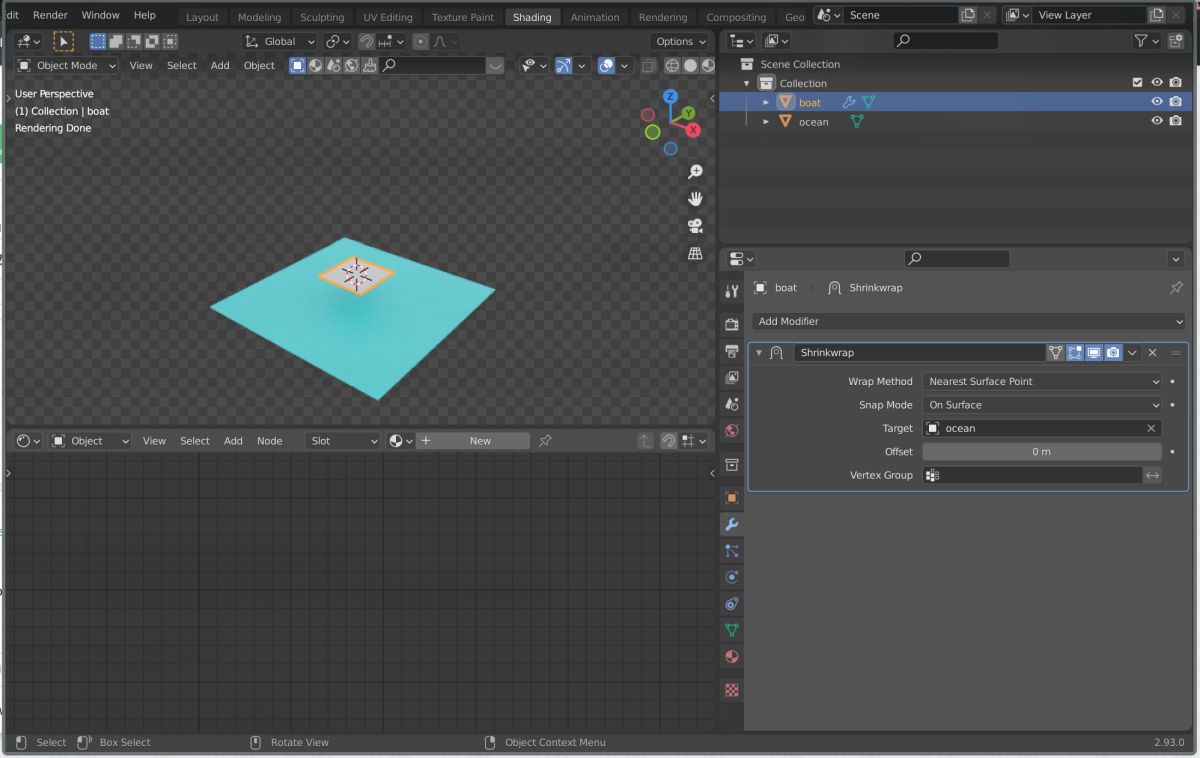This screenshot has height=758, width=1200.
Task: Open Global transform orientation dropdown
Action: pyautogui.click(x=279, y=41)
